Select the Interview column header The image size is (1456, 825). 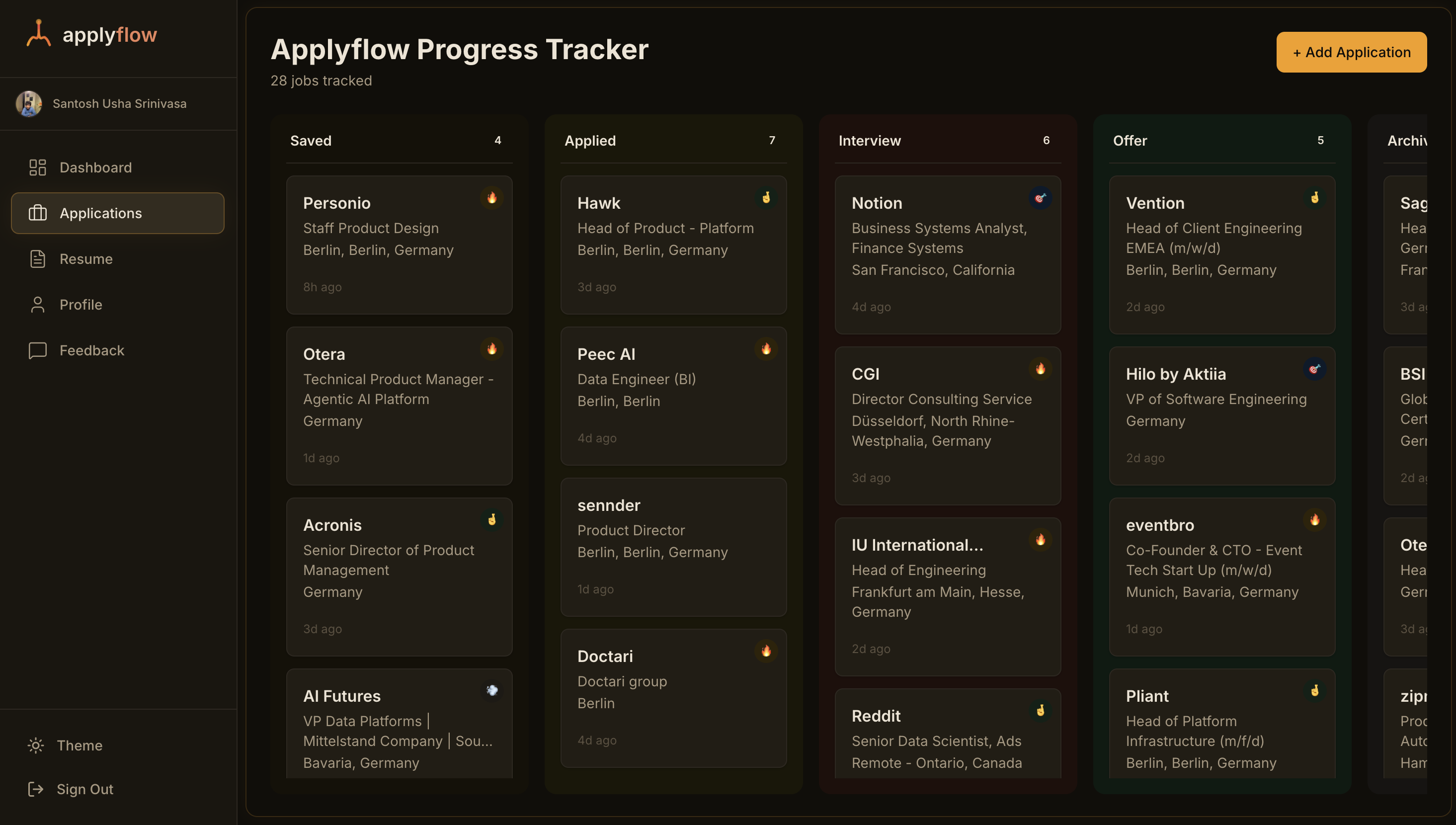click(x=870, y=141)
